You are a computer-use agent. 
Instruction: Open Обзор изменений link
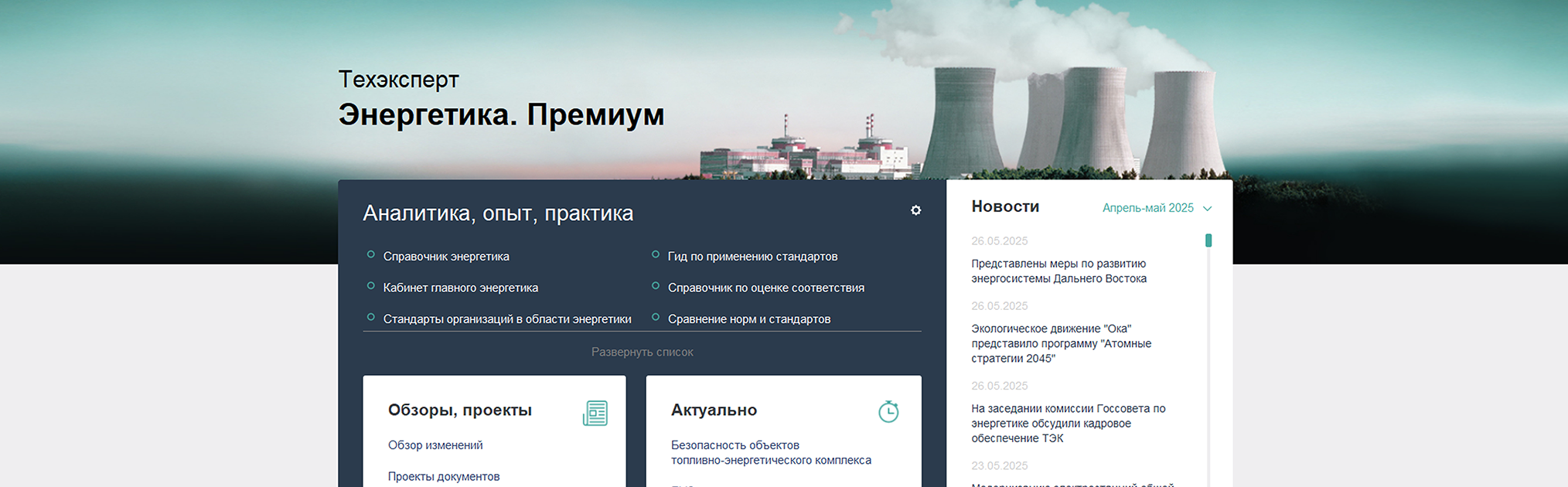(x=435, y=445)
